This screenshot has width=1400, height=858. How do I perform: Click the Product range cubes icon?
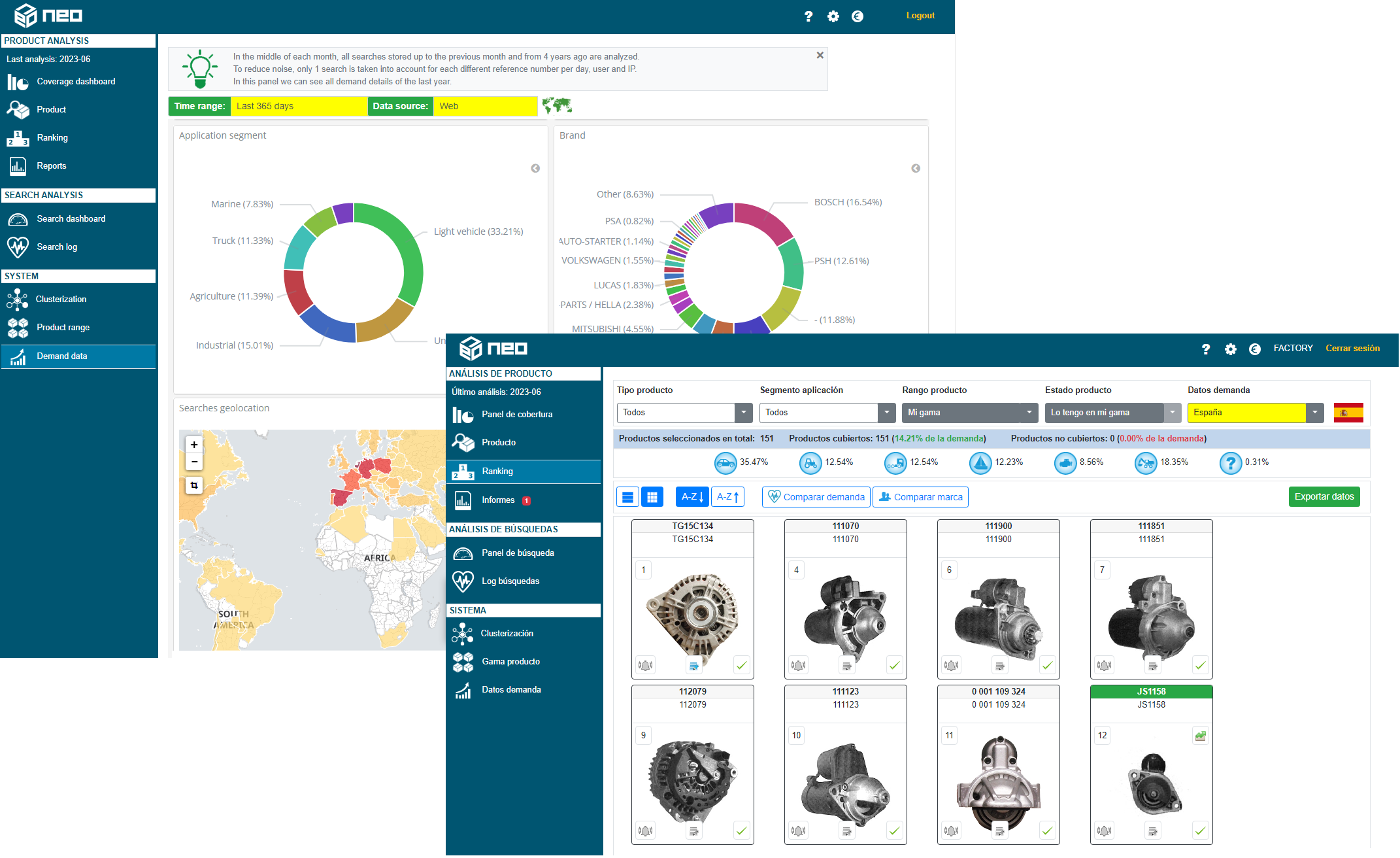[18, 328]
